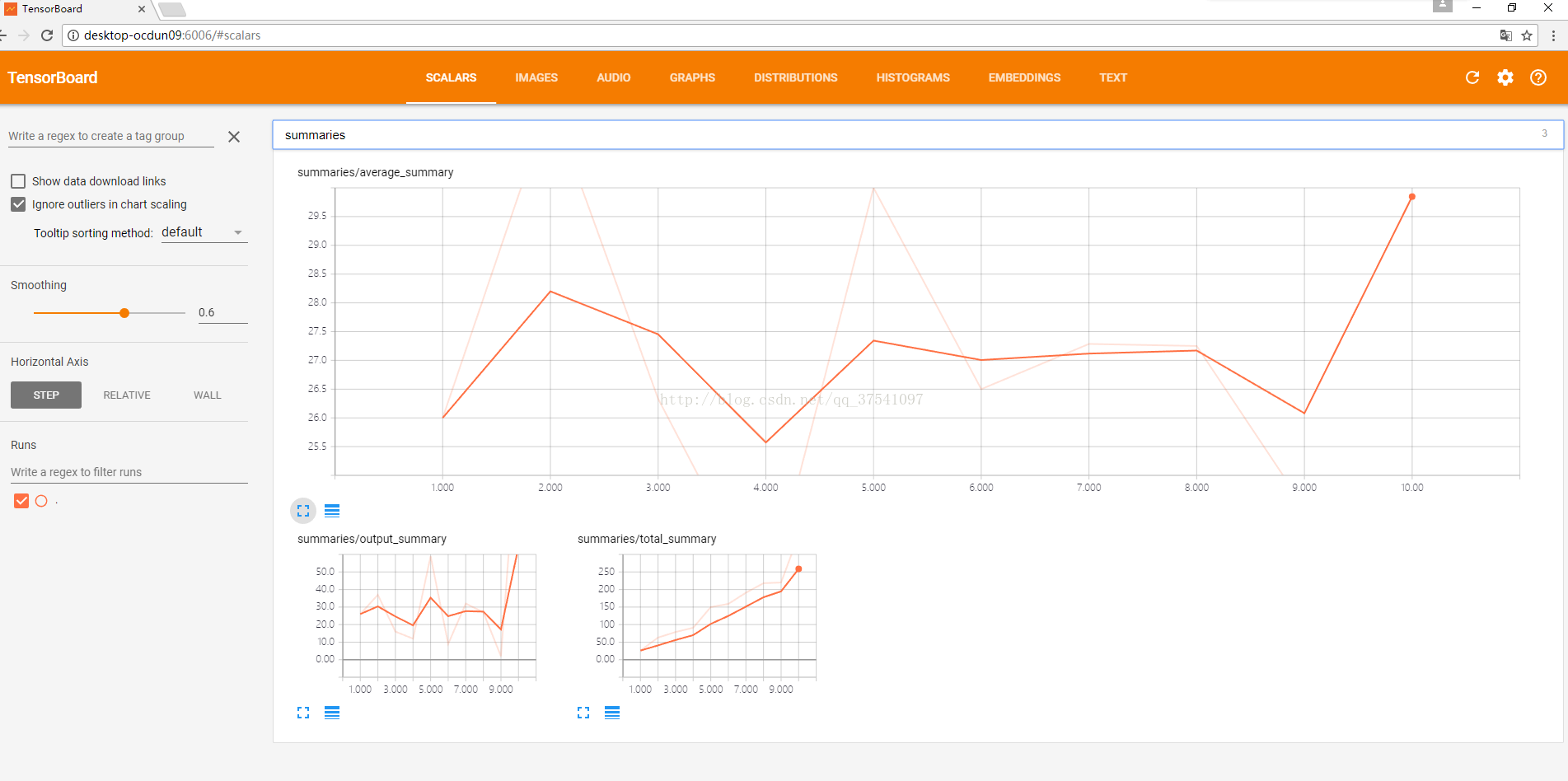This screenshot has width=1568, height=781.
Task: Open the Tooltip sorting method dropdown
Action: point(204,233)
